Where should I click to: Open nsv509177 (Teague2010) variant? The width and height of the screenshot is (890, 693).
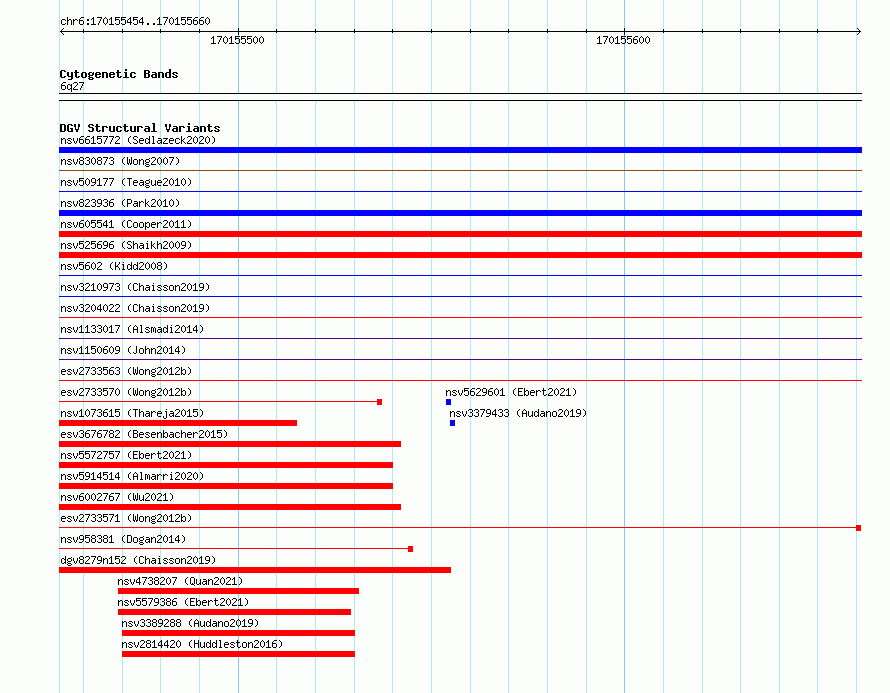[126, 182]
